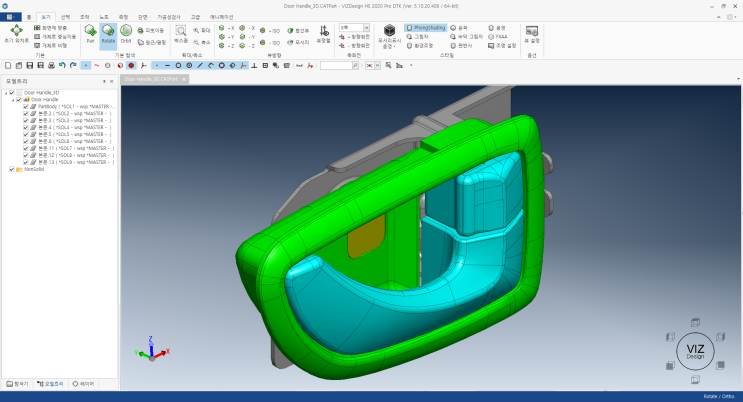Toggle SOL7 body visibility checkbox
Image resolution: width=743 pixels, height=402 pixels.
[26, 148]
